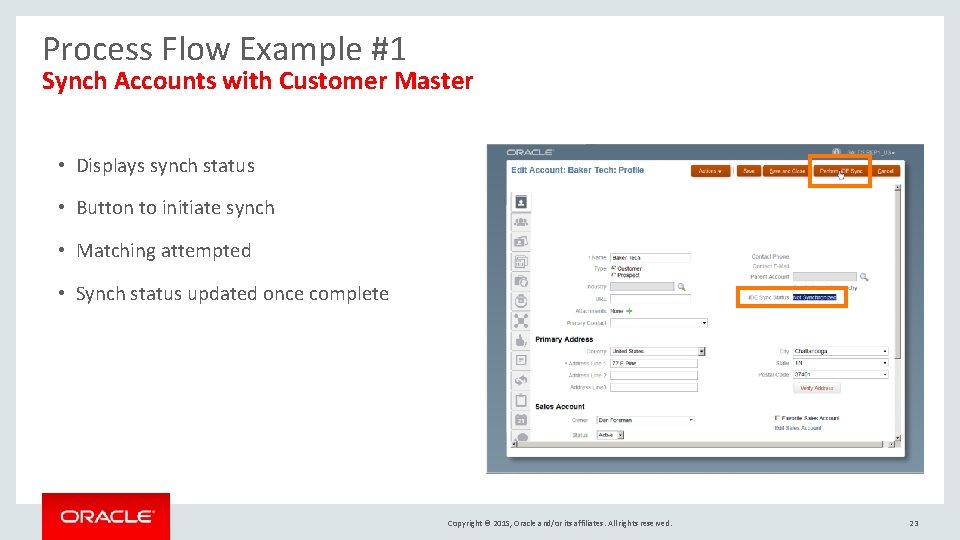Select the Prospect type radio button
The height and width of the screenshot is (540, 960).
[613, 275]
